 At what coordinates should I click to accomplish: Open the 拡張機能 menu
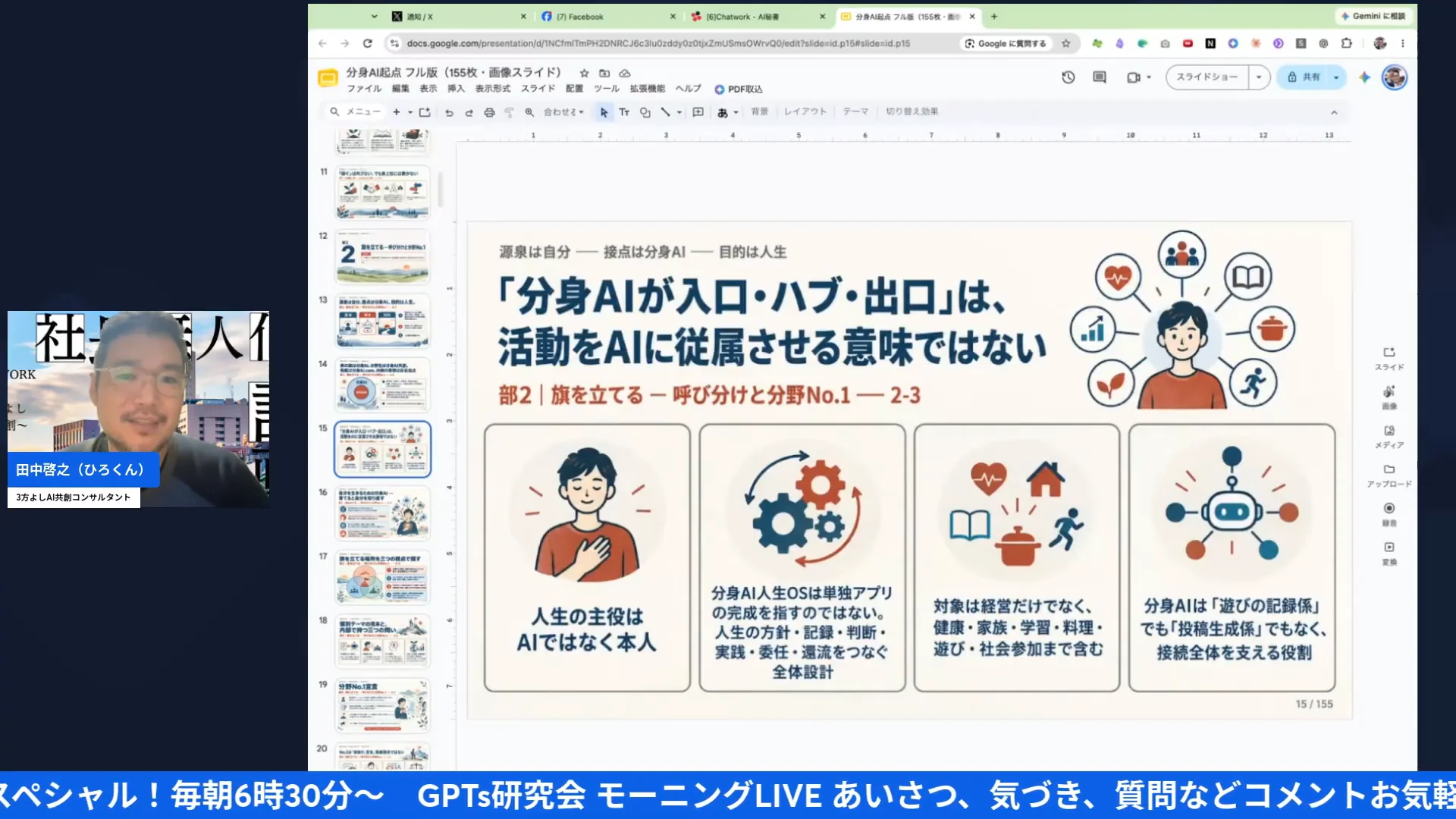tap(647, 89)
